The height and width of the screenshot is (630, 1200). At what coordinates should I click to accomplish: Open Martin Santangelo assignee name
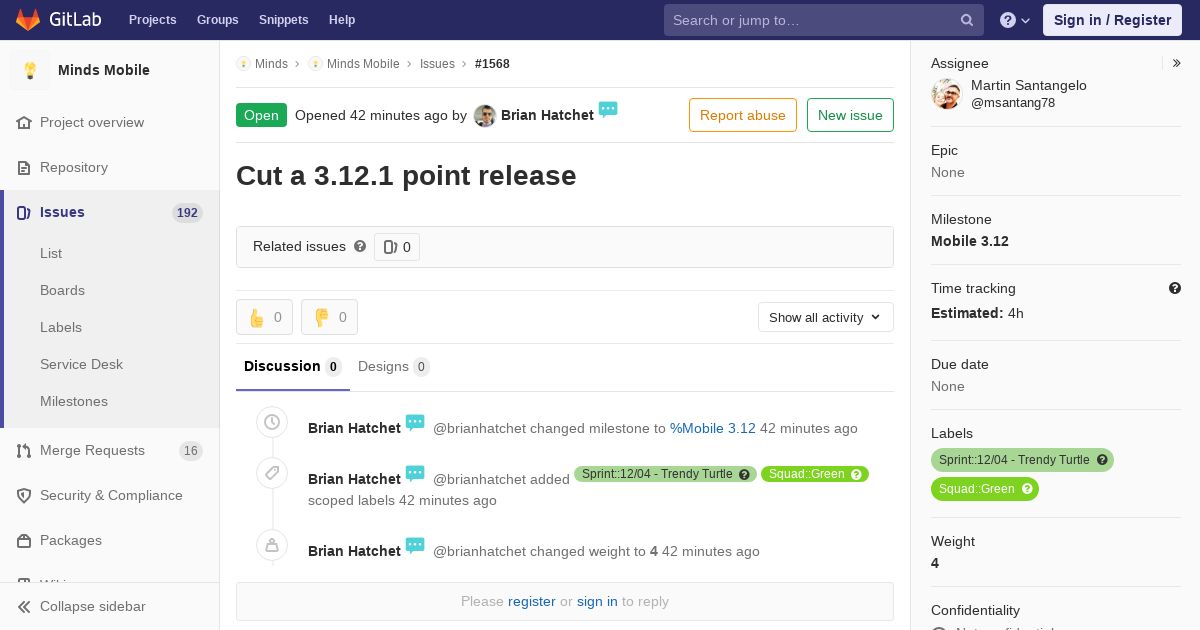pos(1029,85)
